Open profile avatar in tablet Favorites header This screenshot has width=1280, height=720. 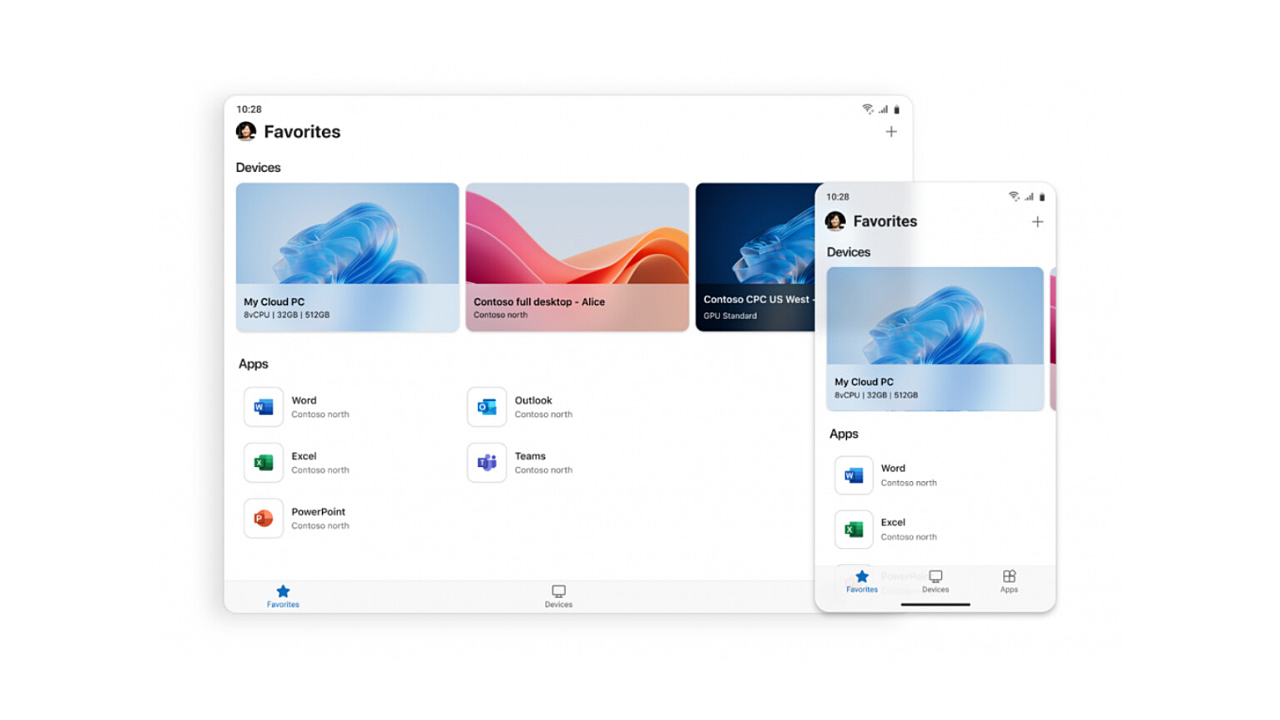click(246, 131)
